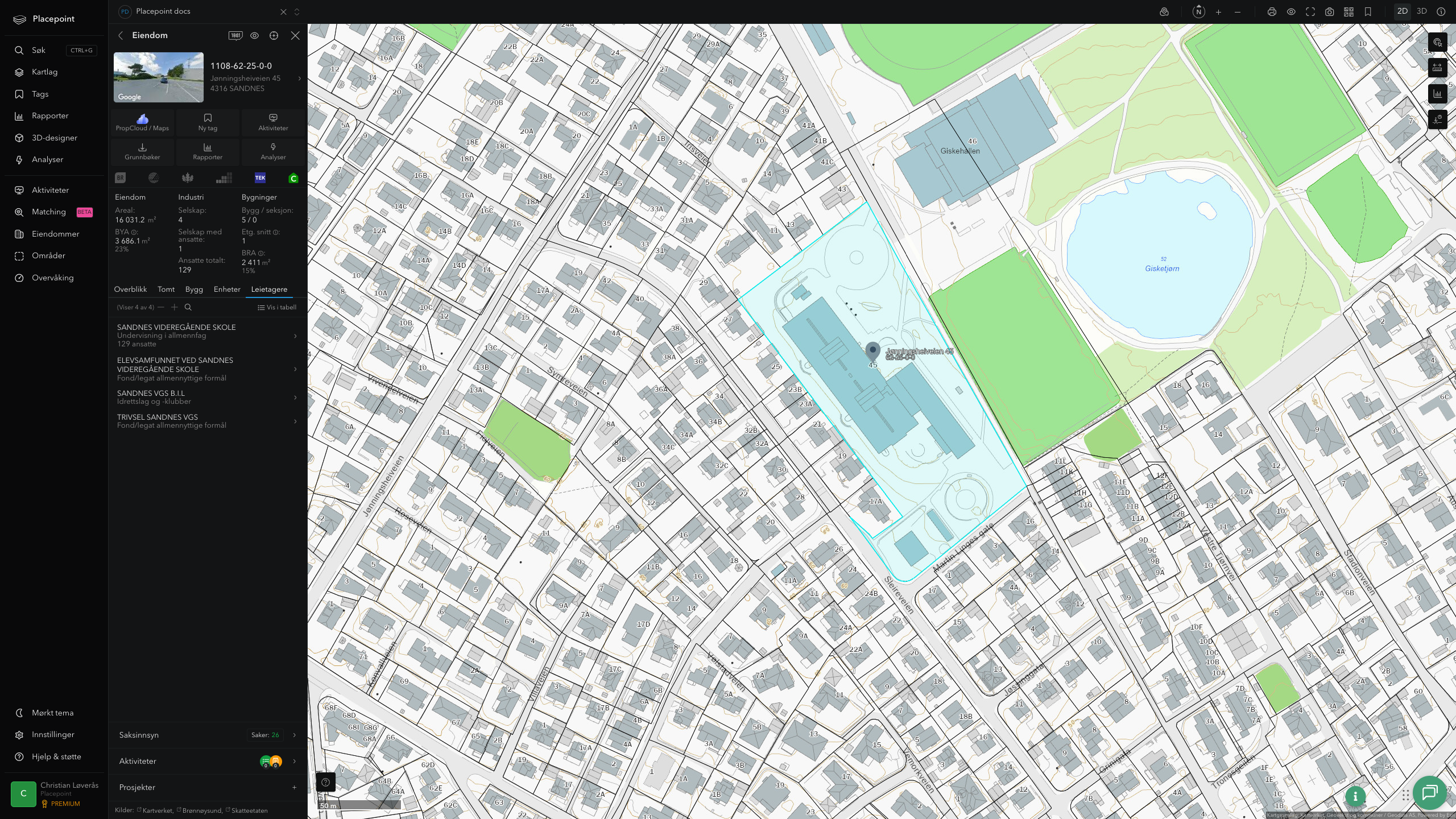Viewport: 1456px width, 819px height.
Task: Expand the Saksinnsyn section chevron
Action: [x=294, y=735]
